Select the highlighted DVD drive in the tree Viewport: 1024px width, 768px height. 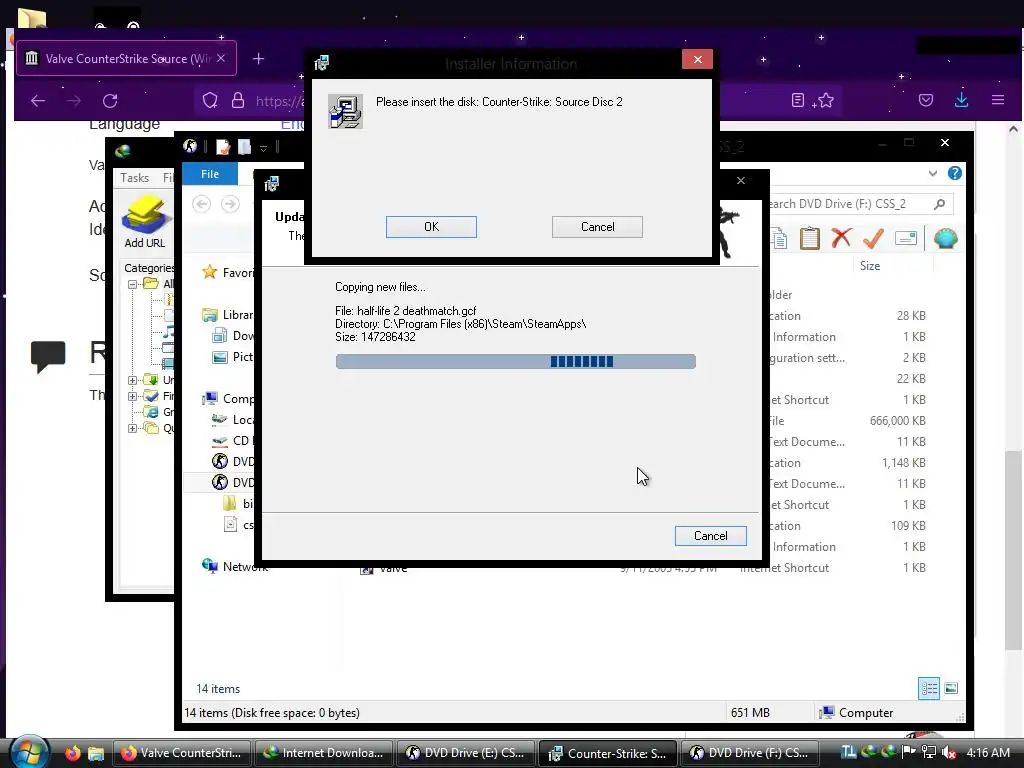(x=232, y=482)
